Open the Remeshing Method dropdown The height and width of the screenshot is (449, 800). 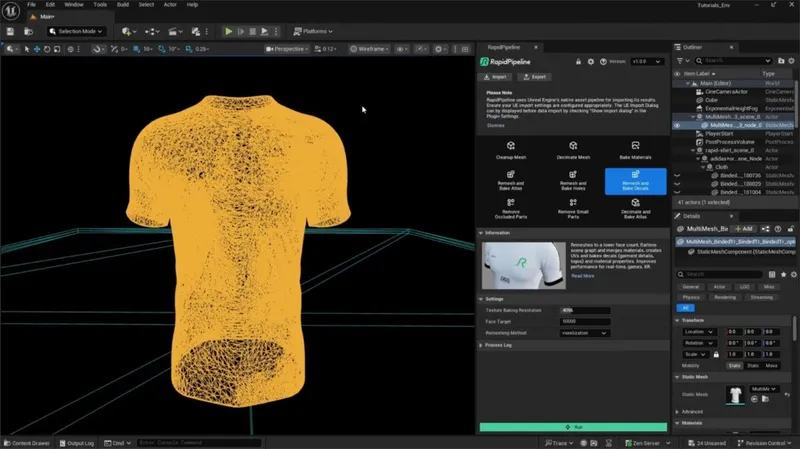pos(585,333)
